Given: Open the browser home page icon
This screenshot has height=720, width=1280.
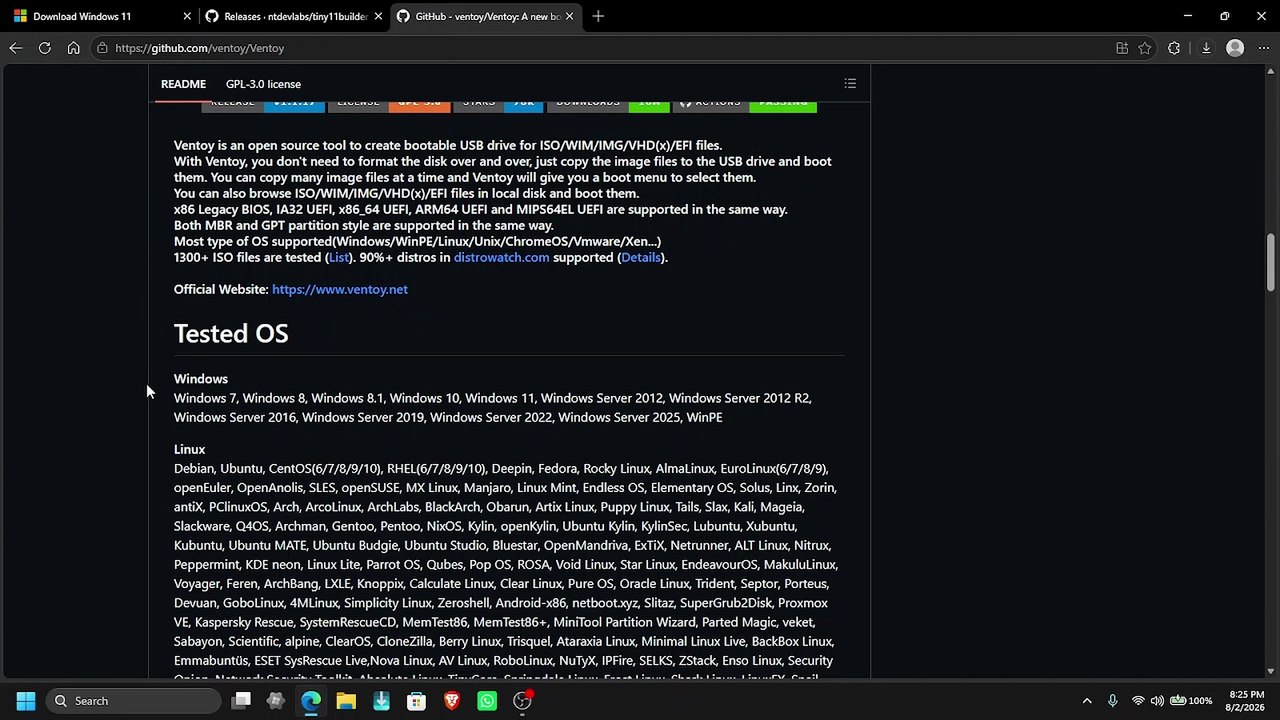Looking at the screenshot, I should coord(74,48).
